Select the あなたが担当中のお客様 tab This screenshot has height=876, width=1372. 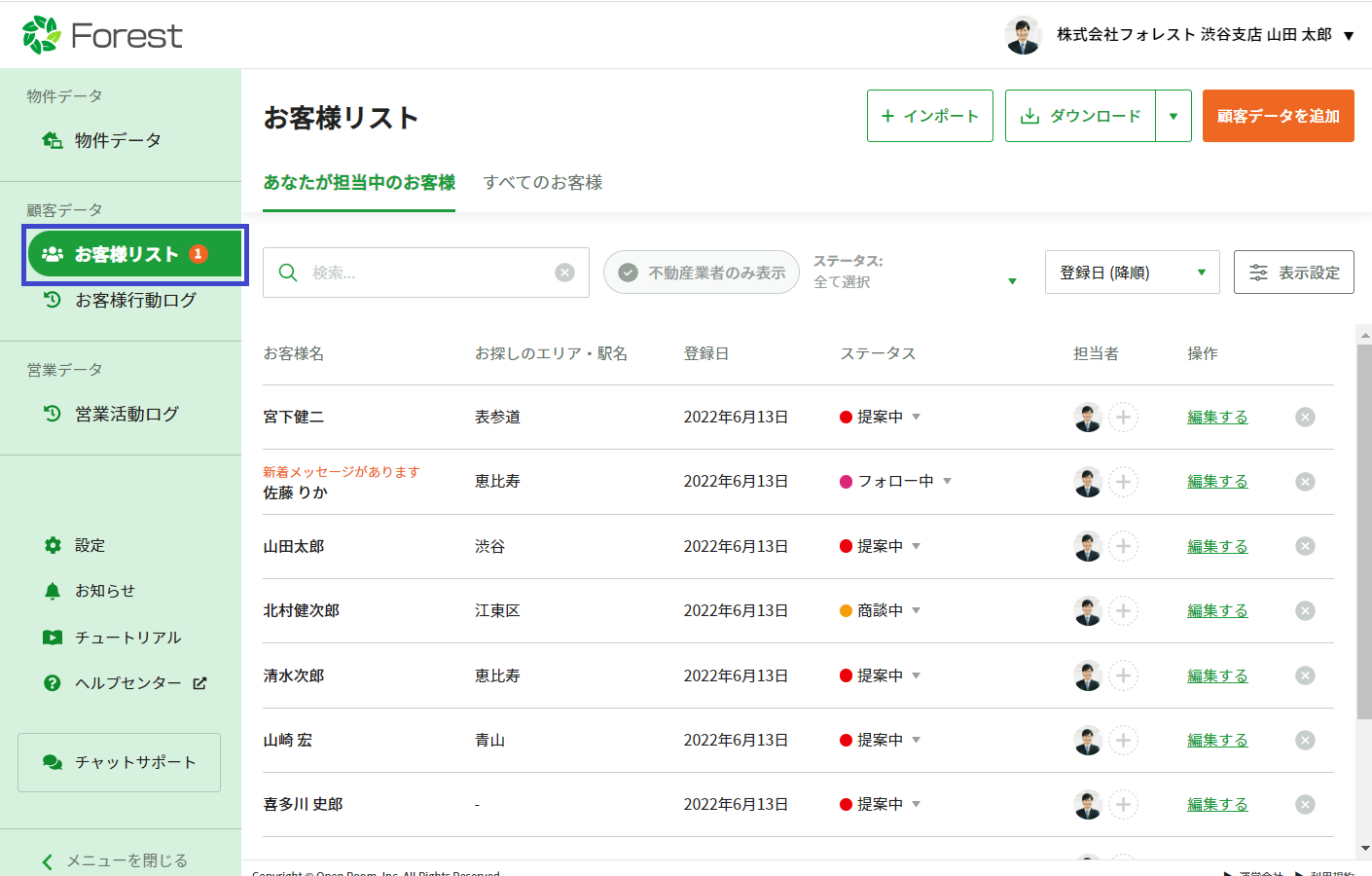click(359, 182)
